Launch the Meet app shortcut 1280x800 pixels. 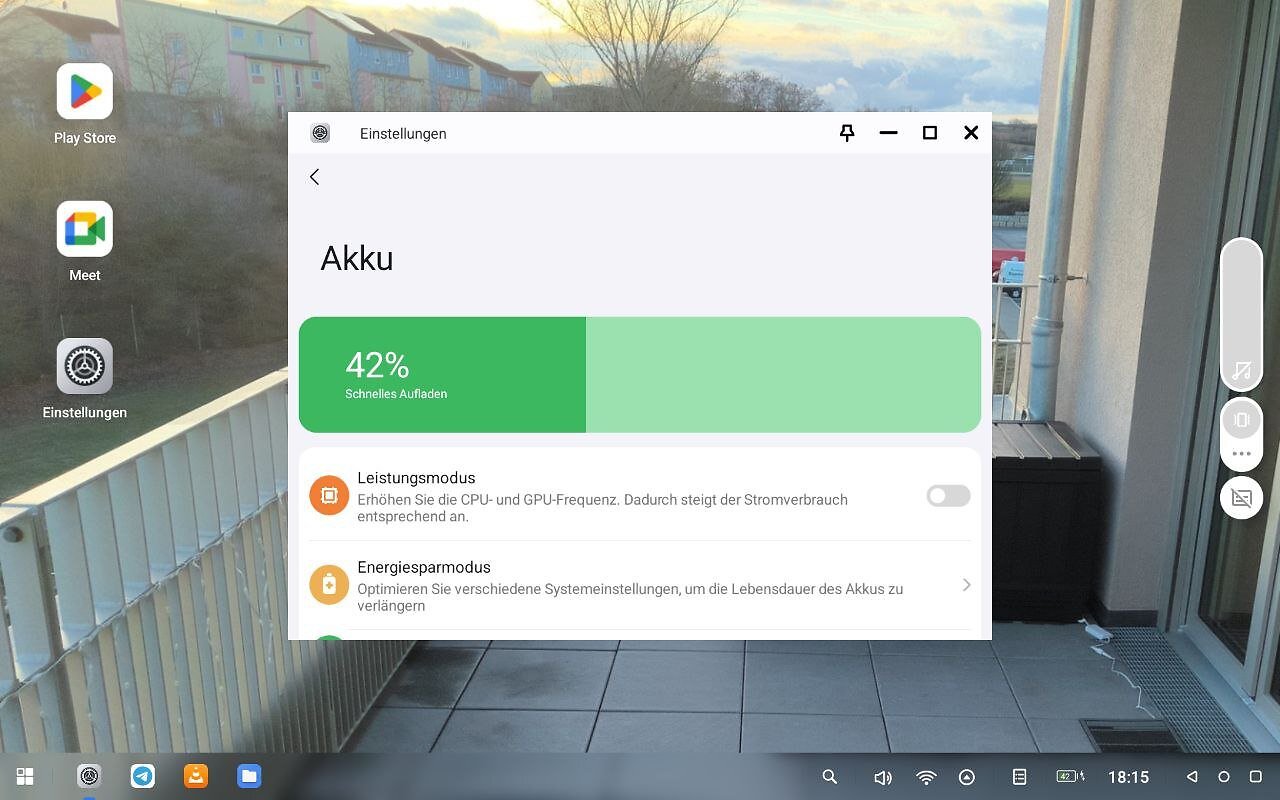pyautogui.click(x=84, y=229)
